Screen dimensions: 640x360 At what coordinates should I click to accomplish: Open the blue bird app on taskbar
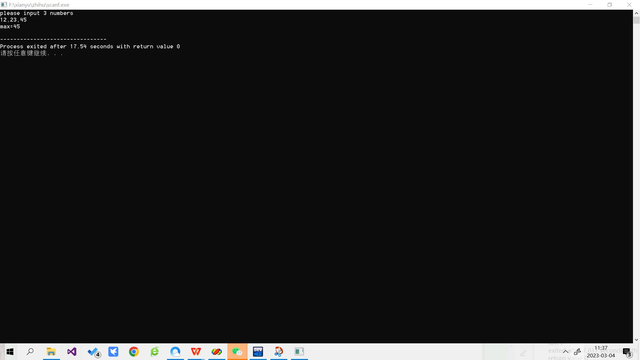tap(113, 351)
